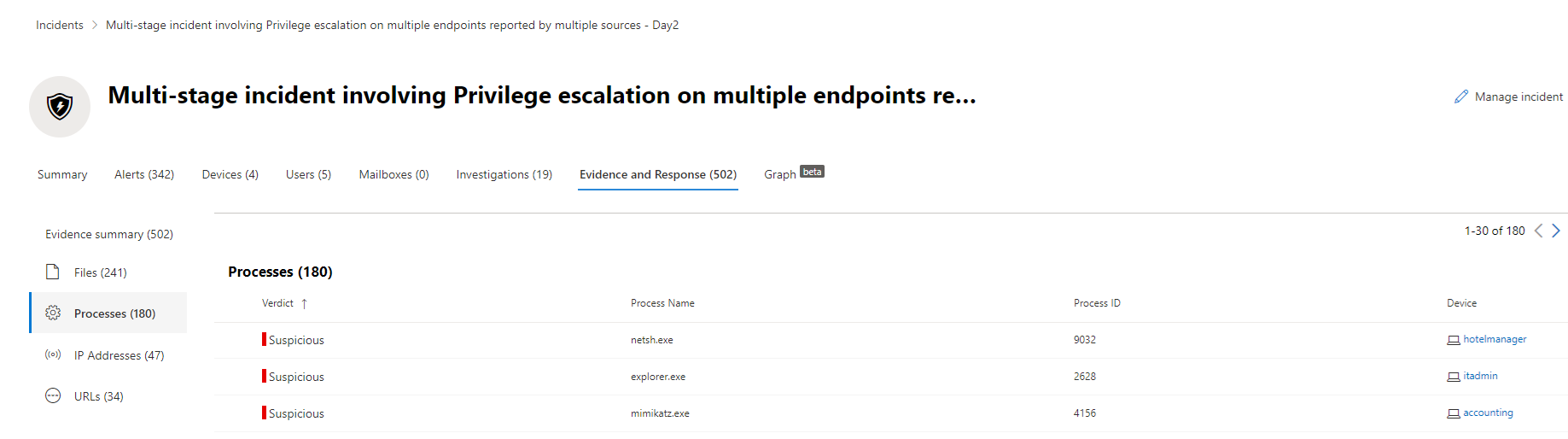The width and height of the screenshot is (1568, 439).
Task: Navigate to Incidents breadcrumb
Action: tap(60, 25)
